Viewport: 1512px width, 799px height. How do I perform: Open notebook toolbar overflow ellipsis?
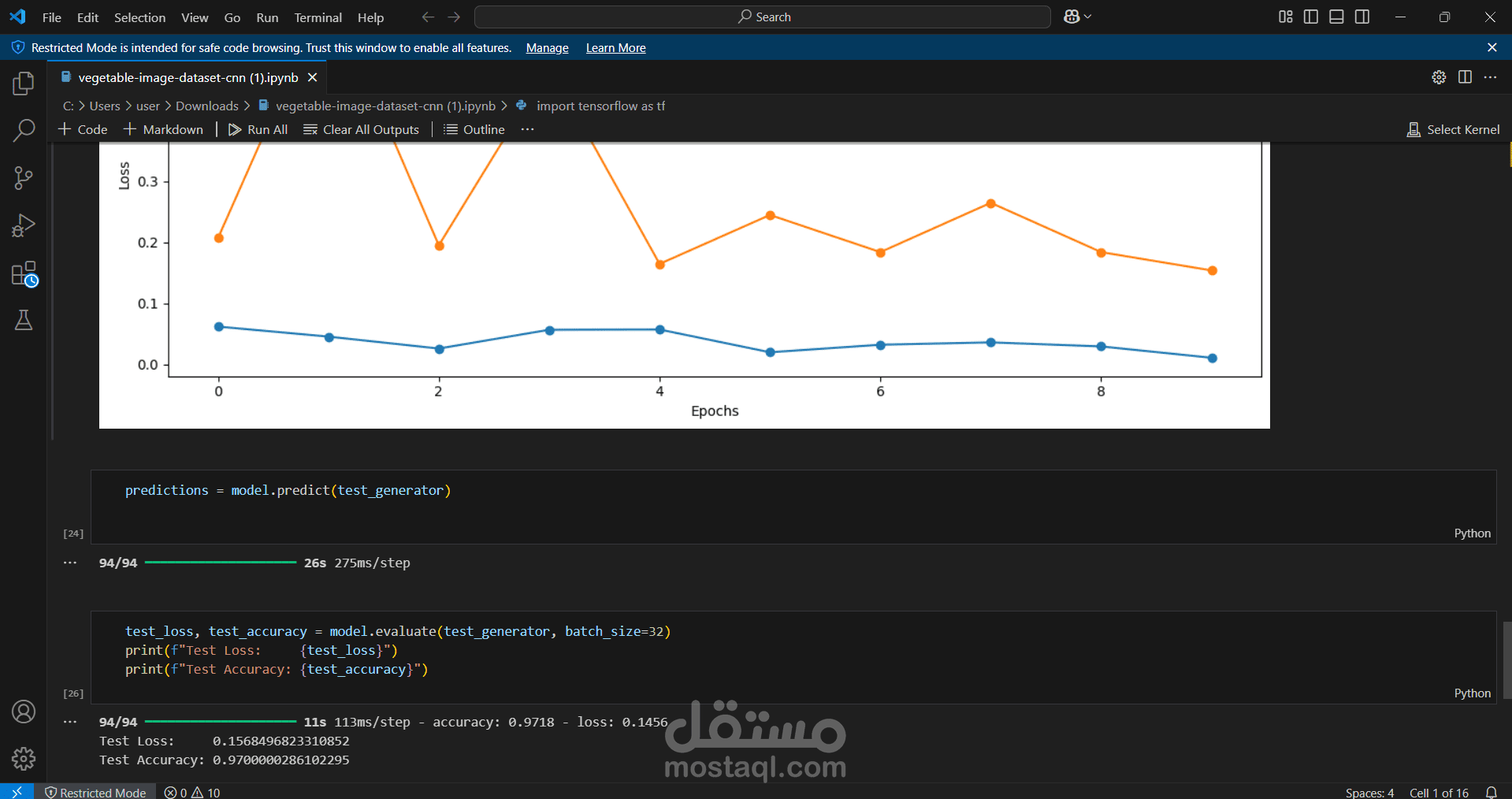tap(527, 129)
